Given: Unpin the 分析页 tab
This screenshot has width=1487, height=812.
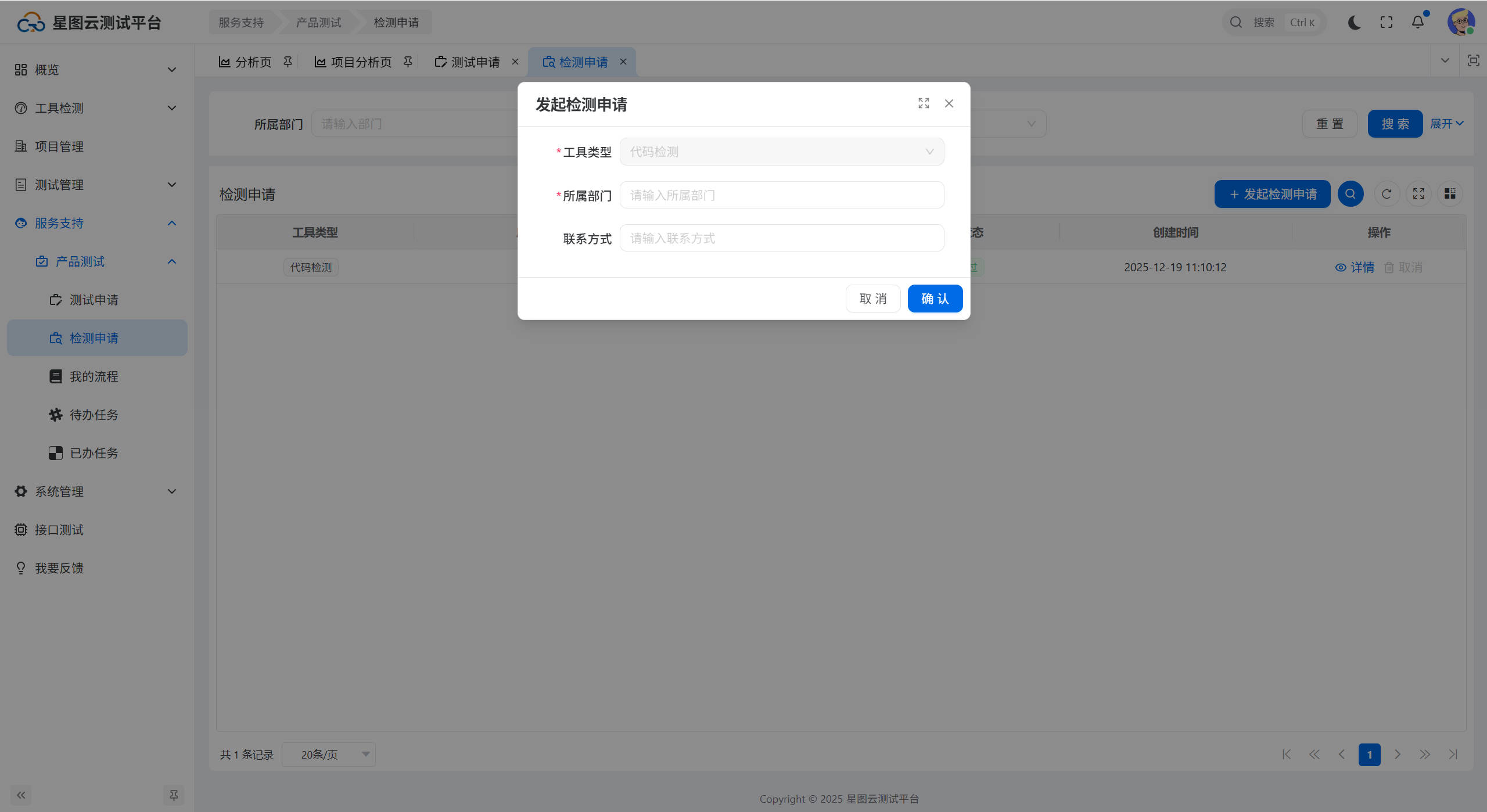Looking at the screenshot, I should [x=288, y=62].
